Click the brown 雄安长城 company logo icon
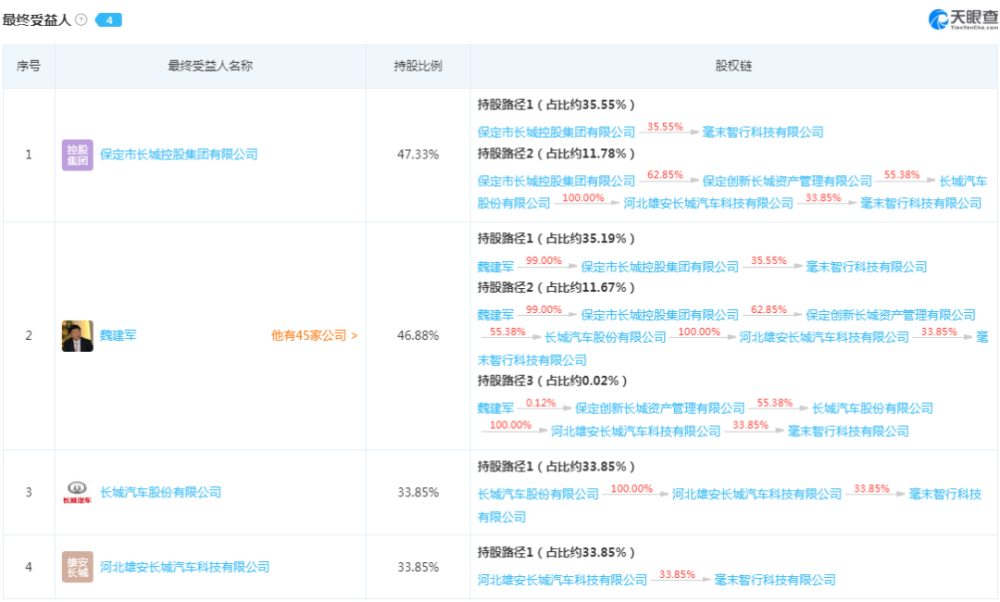 [77, 567]
